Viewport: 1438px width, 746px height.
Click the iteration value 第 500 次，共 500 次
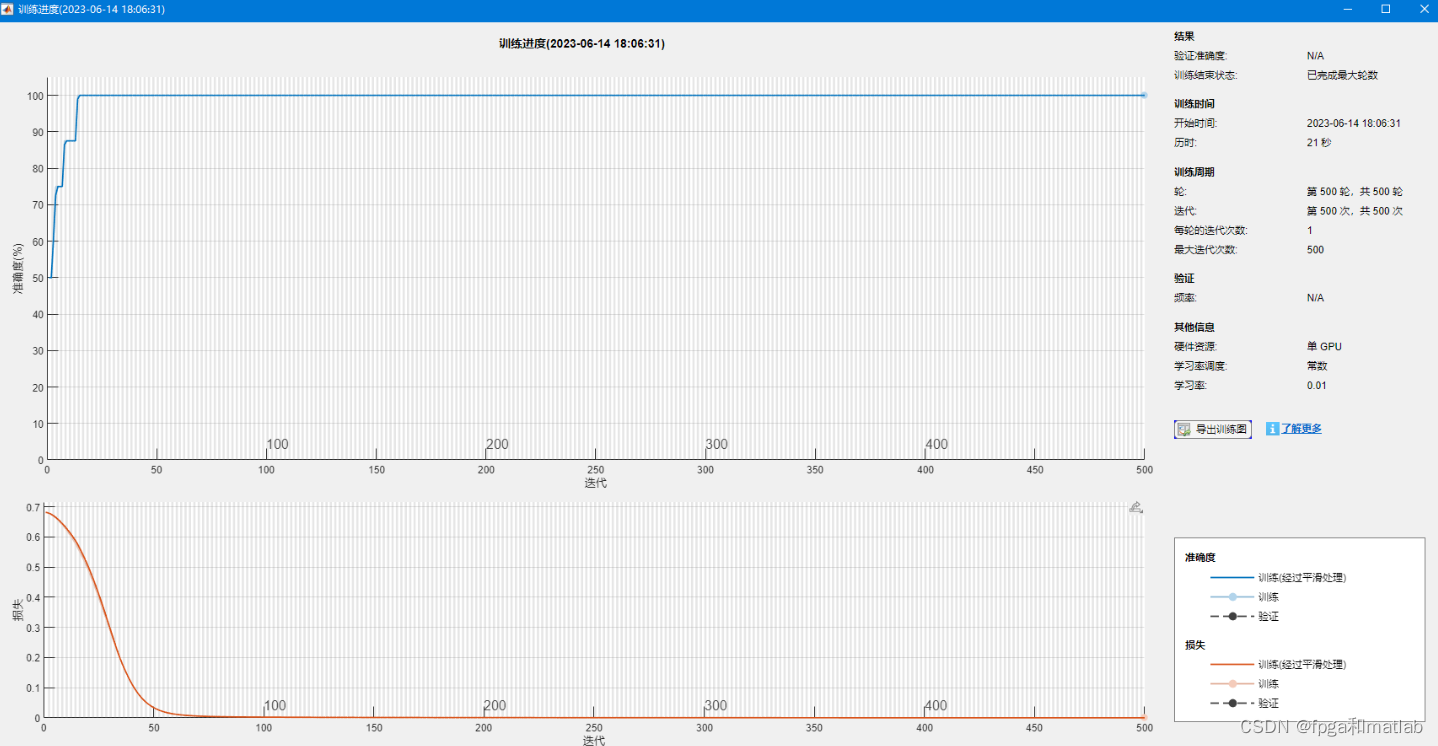click(1355, 211)
